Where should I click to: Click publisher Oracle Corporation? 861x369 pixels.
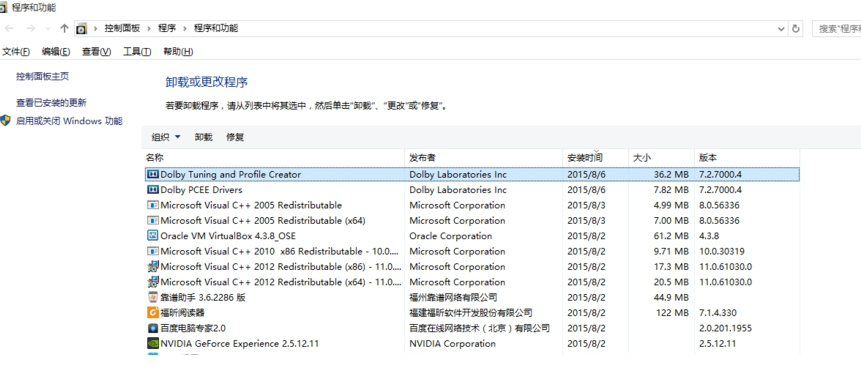pyautogui.click(x=451, y=236)
